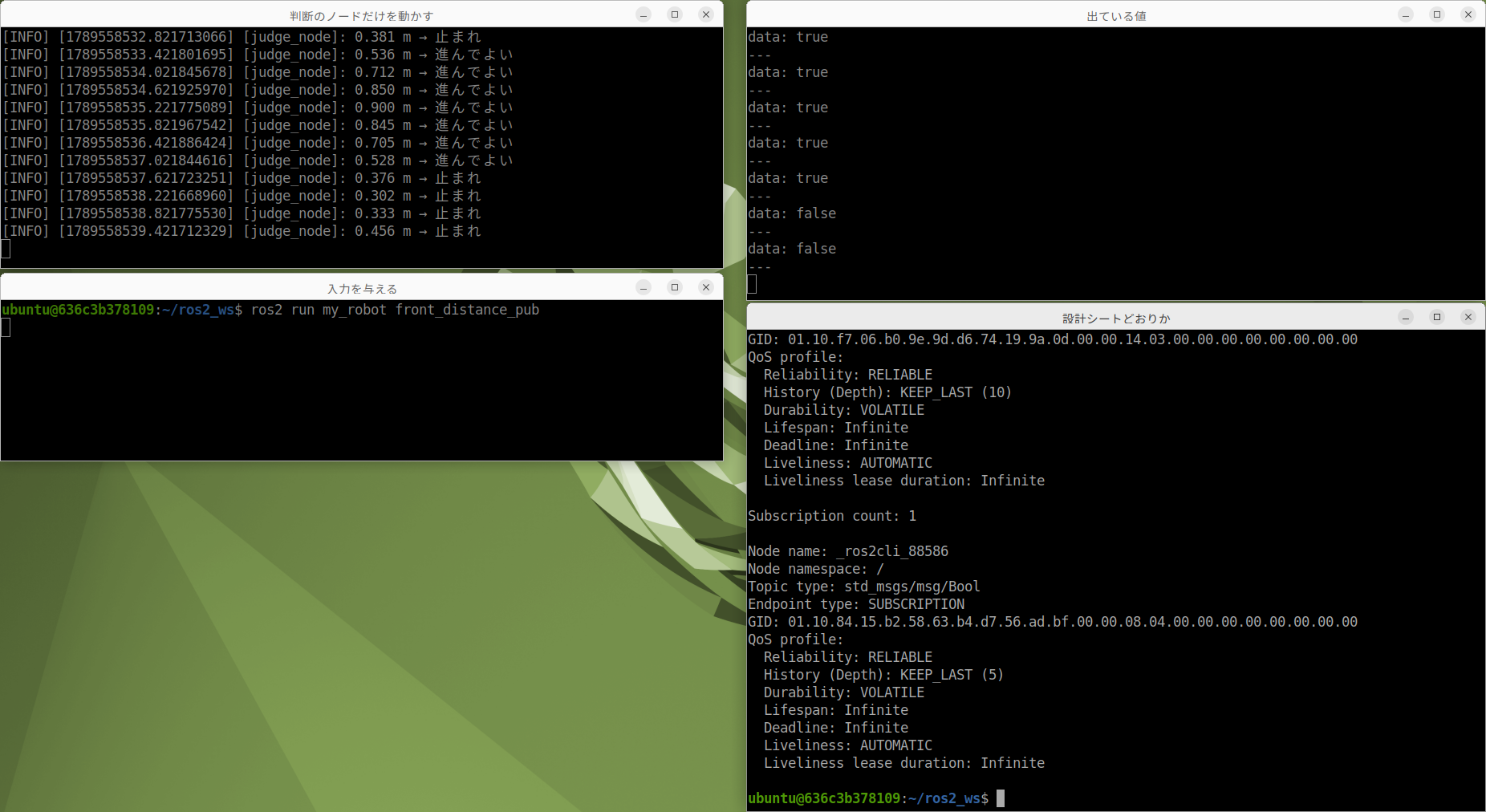Click the 'History (Depth): KEEP_LAST (5)' line

883,675
